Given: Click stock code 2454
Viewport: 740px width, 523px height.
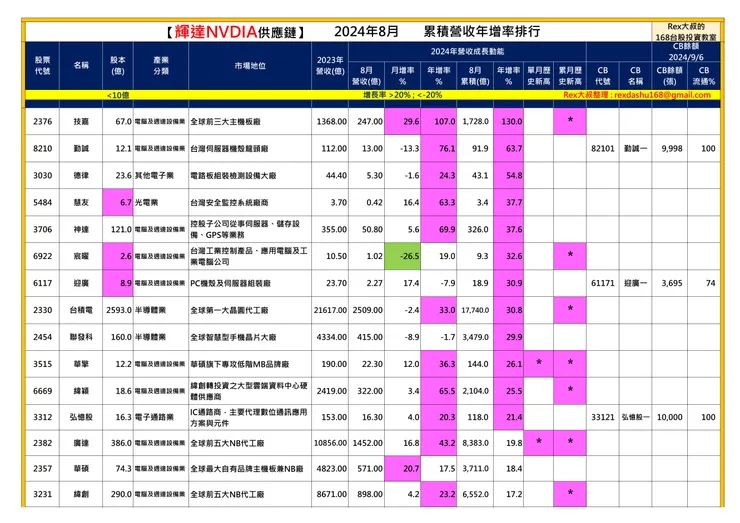Looking at the screenshot, I should 42,337.
